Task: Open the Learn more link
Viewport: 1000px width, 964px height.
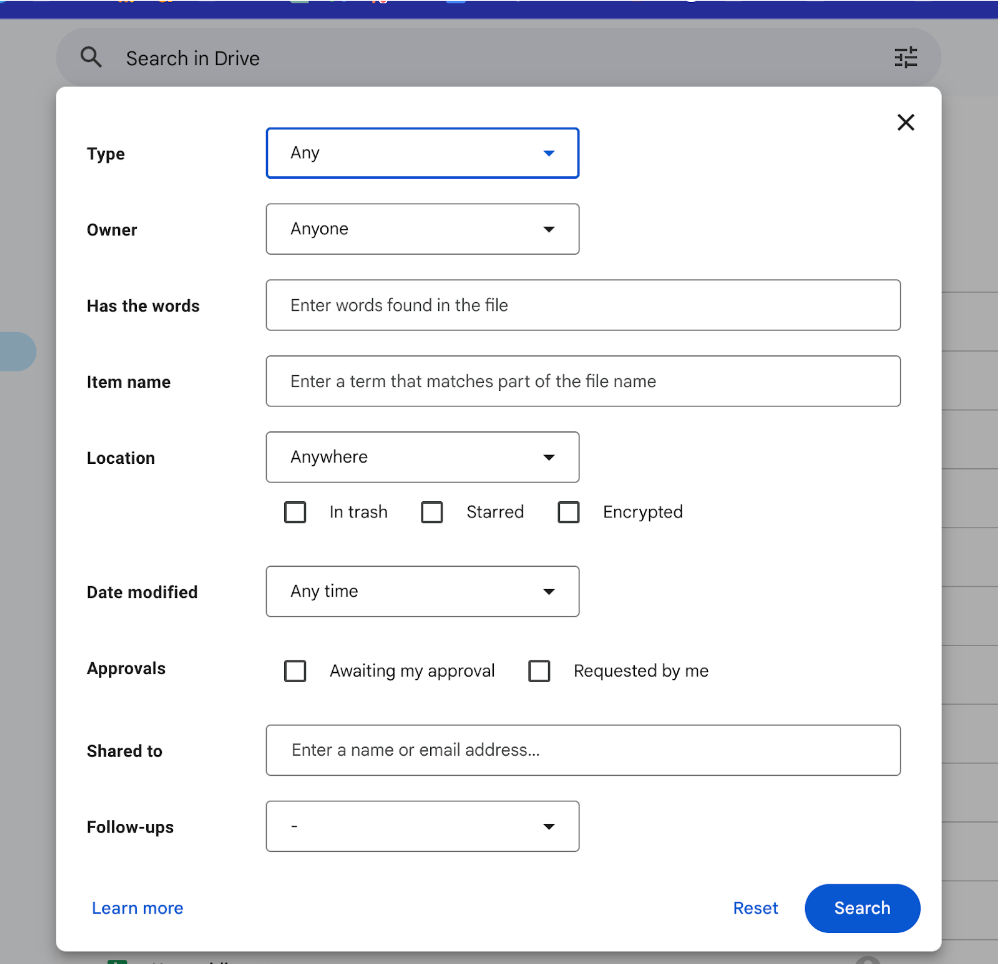Action: coord(137,908)
